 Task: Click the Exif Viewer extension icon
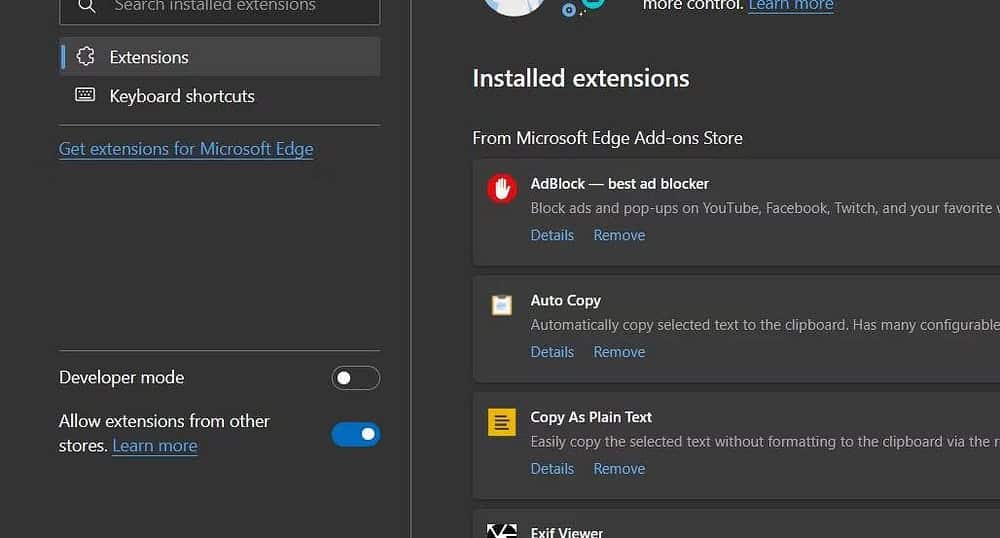pos(501,531)
